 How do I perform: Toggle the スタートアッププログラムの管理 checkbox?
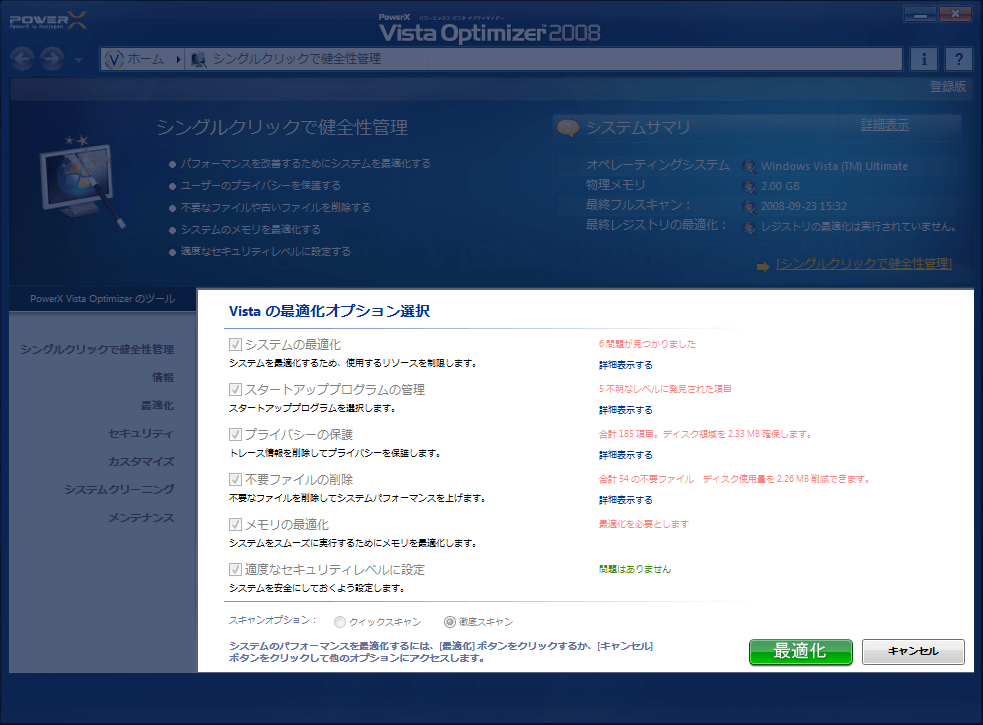tap(235, 389)
